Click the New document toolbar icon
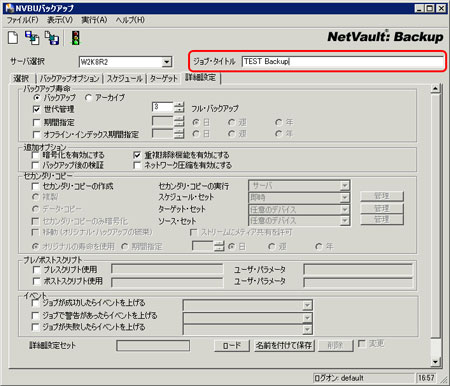The image size is (450, 386). click(x=13, y=38)
